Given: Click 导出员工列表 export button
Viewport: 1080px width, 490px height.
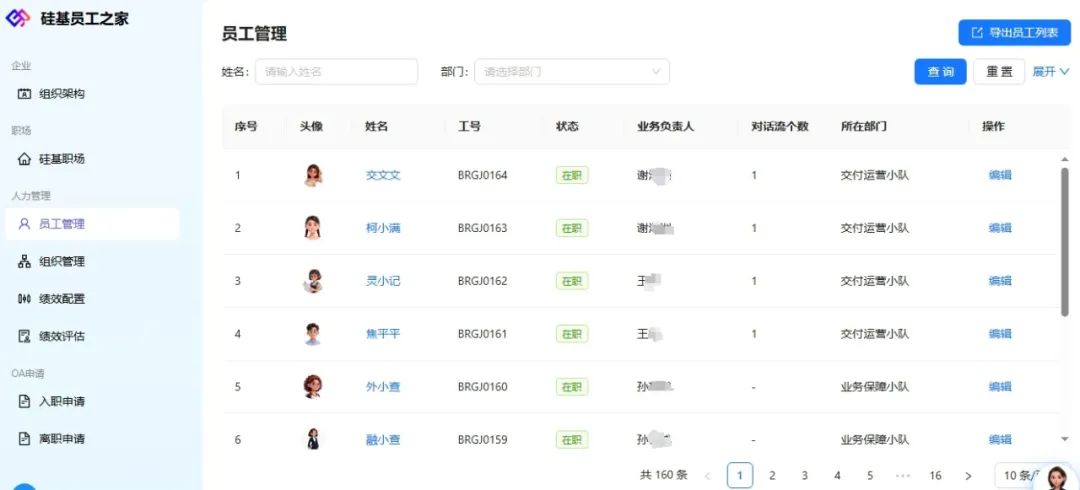Looking at the screenshot, I should pos(1014,33).
